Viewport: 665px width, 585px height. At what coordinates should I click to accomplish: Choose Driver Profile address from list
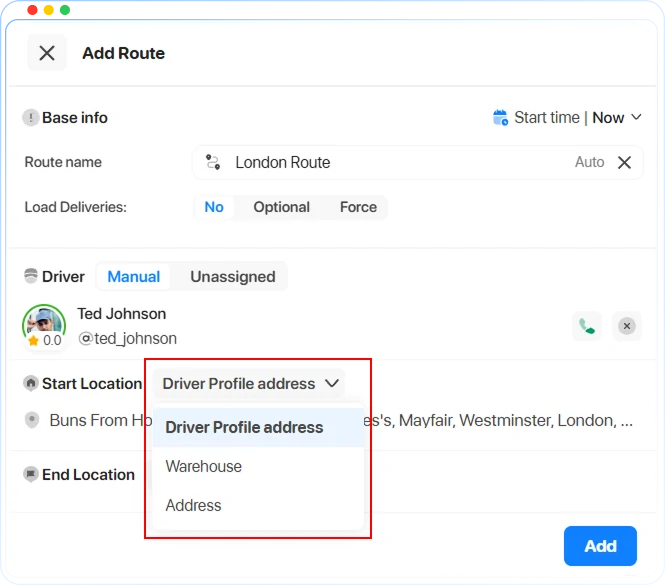pyautogui.click(x=258, y=427)
